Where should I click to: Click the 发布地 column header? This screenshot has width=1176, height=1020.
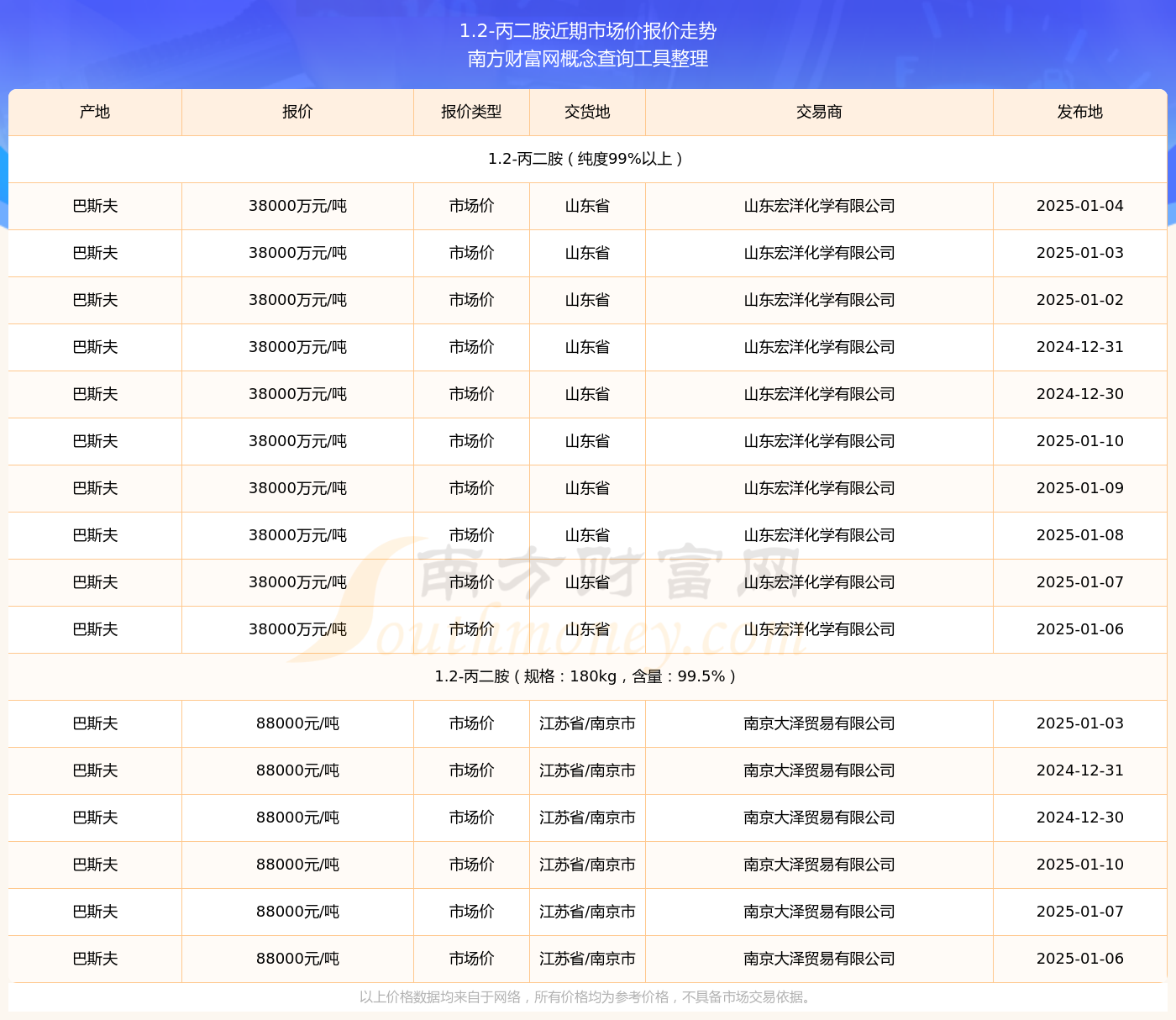pyautogui.click(x=1080, y=112)
